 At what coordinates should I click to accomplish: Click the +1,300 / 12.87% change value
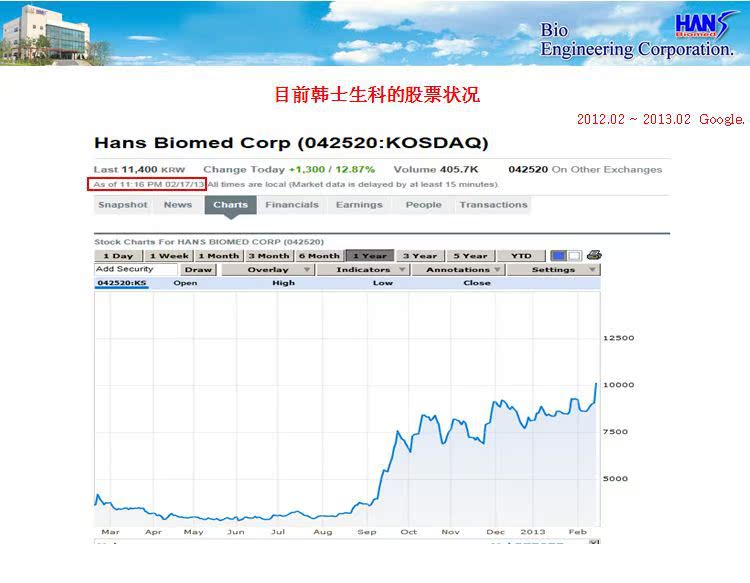pyautogui.click(x=332, y=170)
